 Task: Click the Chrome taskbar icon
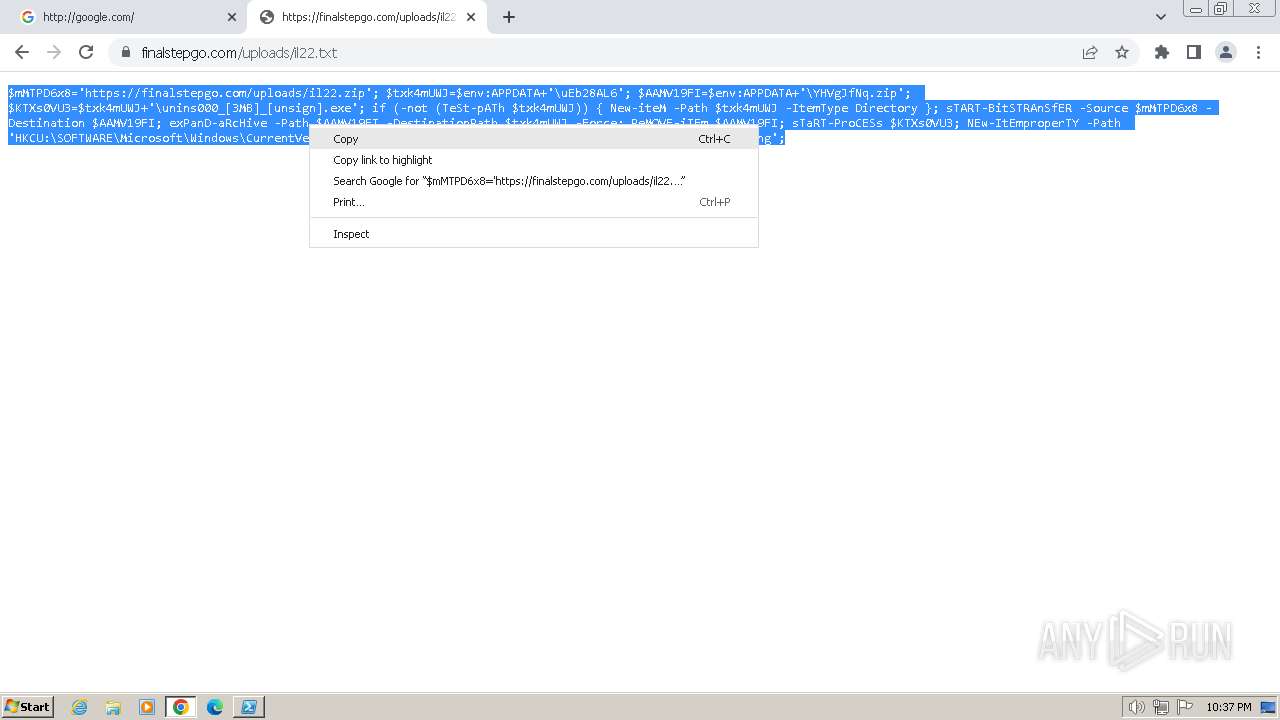181,707
